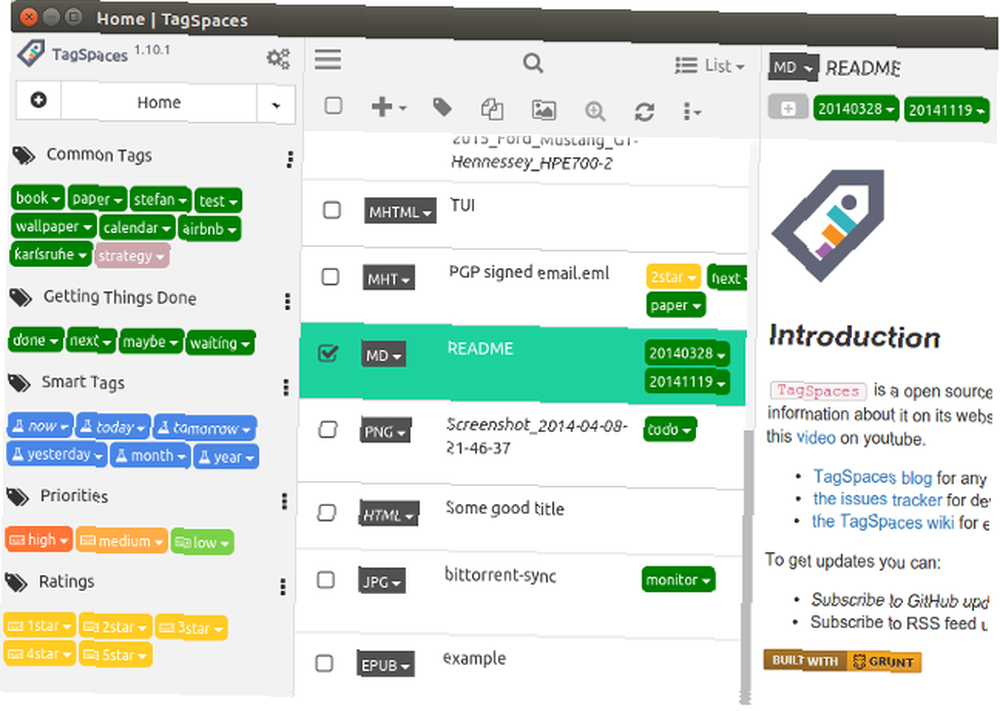Screen dimensions: 1000x711
Task: Reload the file list with refresh icon
Action: pyautogui.click(x=644, y=112)
